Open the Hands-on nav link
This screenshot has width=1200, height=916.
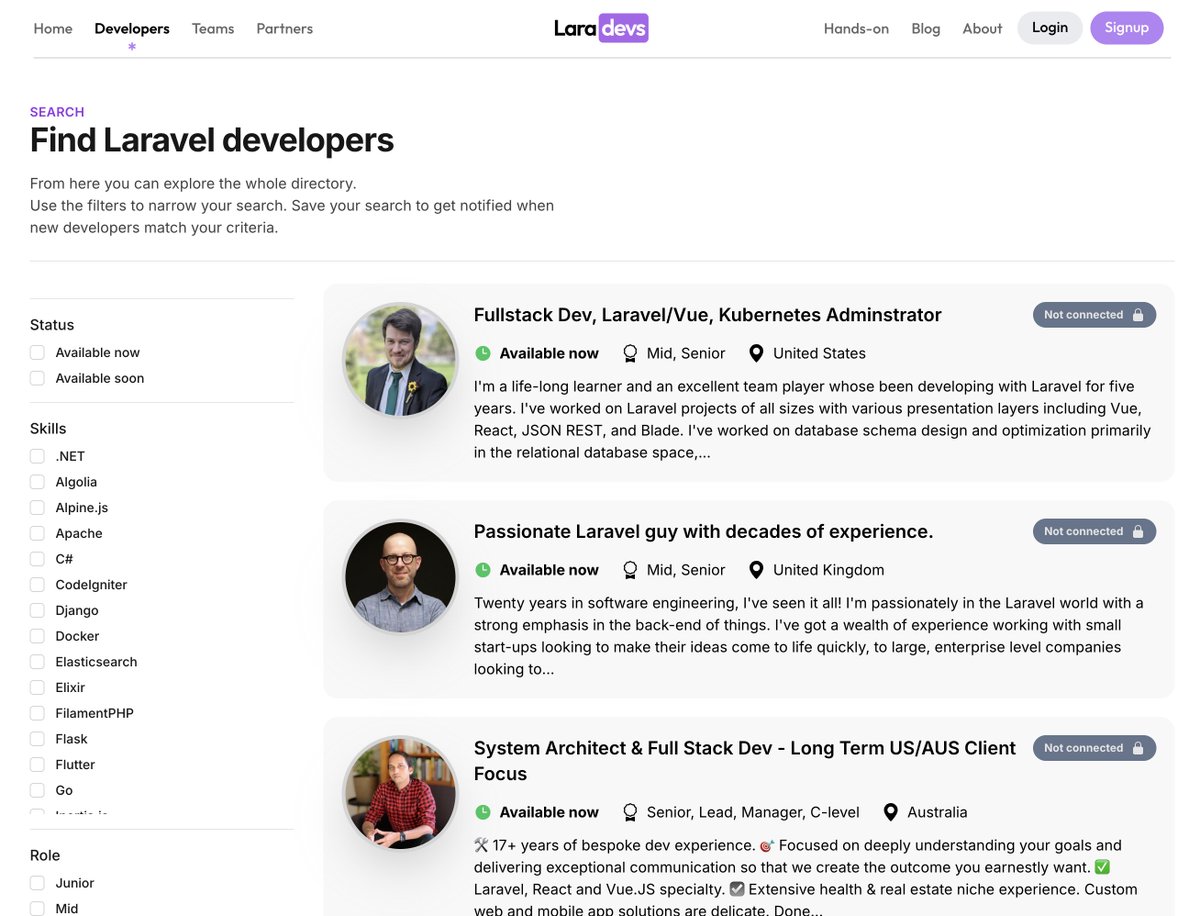(856, 28)
